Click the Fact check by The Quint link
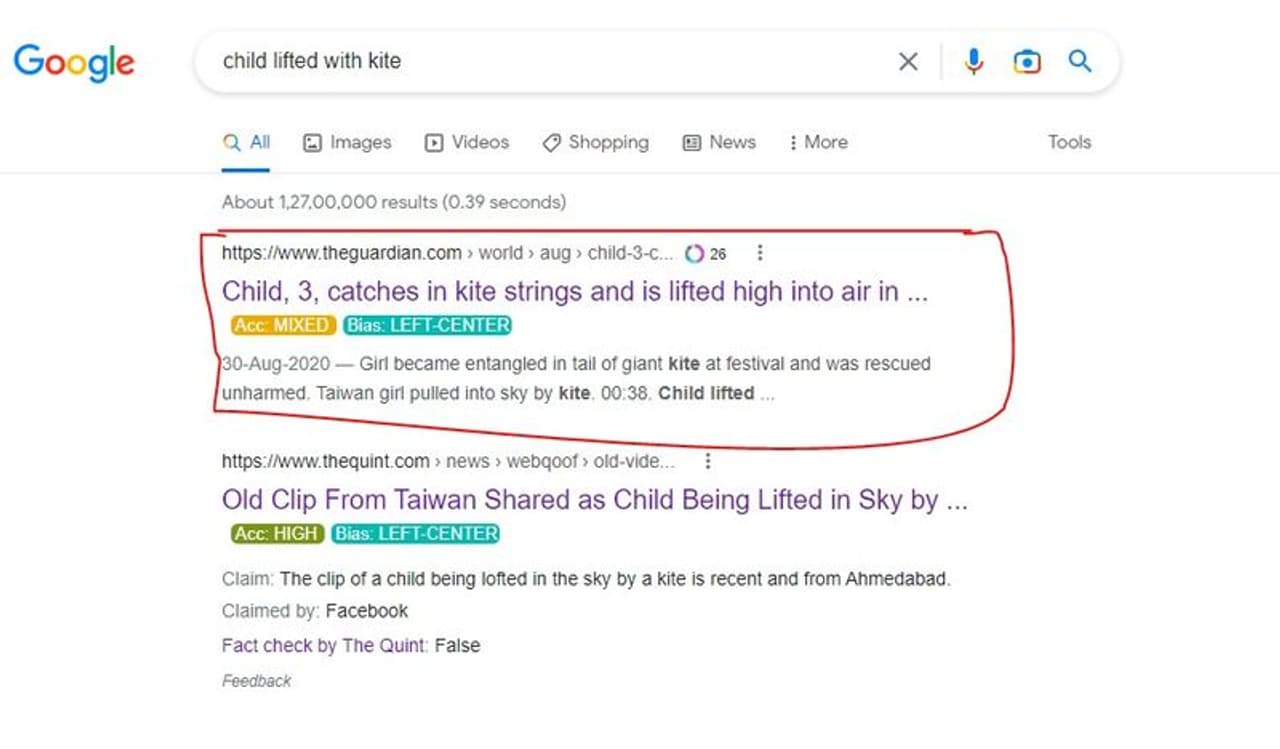The image size is (1280, 749). tap(325, 645)
